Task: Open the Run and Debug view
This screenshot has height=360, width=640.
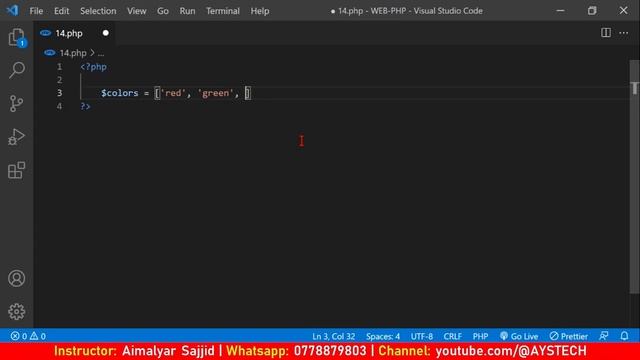Action: [16, 137]
